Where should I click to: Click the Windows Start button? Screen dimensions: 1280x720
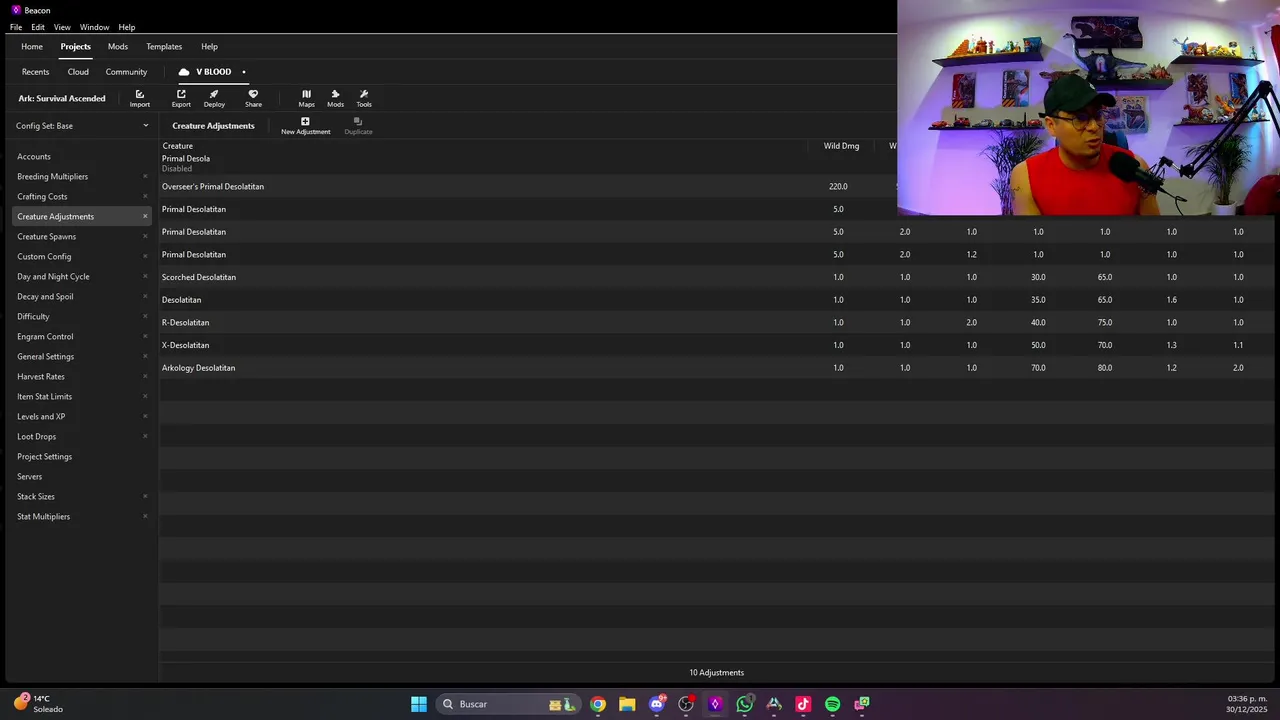419,704
